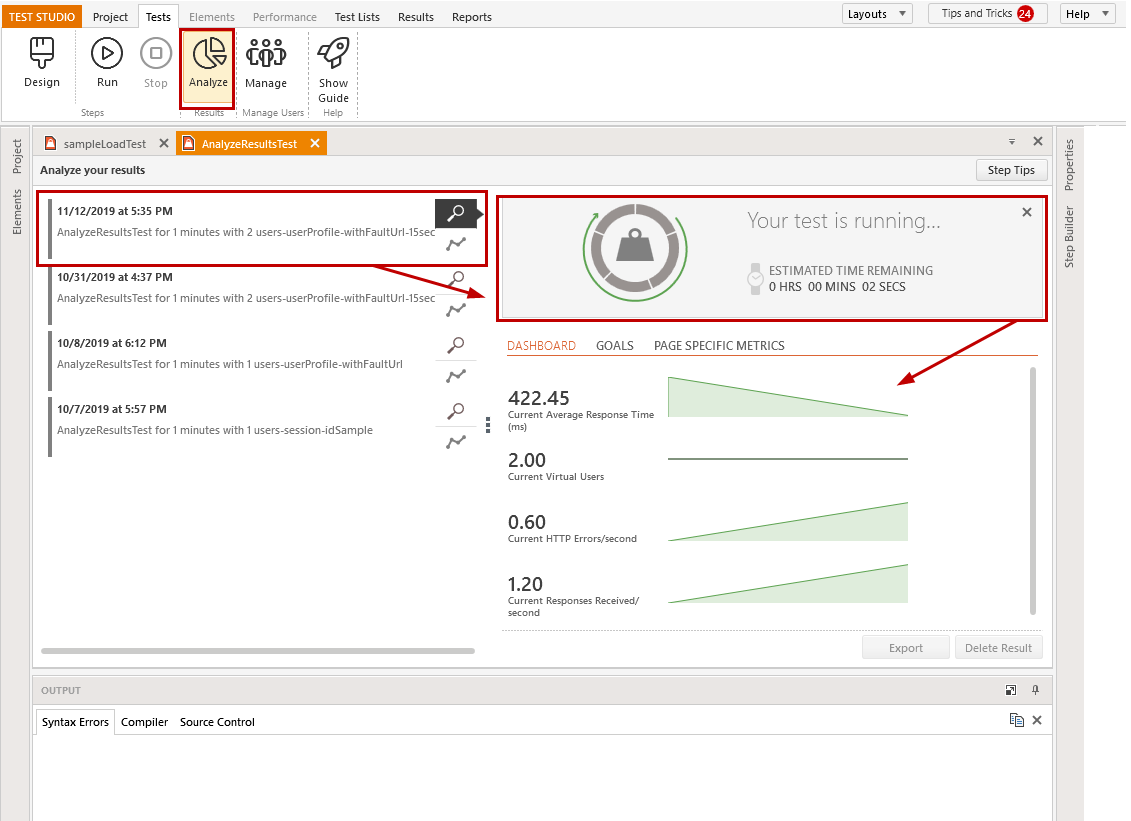Select the 10/7/2019 at 5:57 PM result
The width and height of the screenshot is (1131, 821).
point(242,426)
